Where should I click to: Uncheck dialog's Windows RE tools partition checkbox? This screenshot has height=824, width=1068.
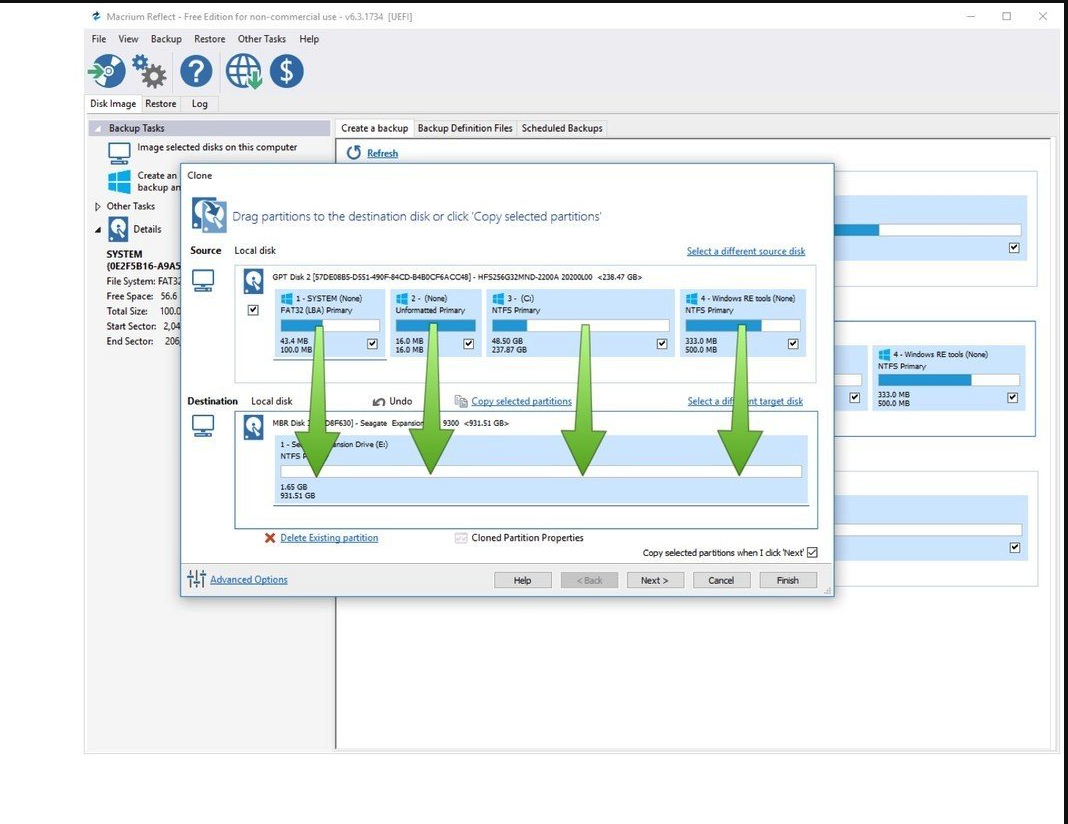[793, 344]
